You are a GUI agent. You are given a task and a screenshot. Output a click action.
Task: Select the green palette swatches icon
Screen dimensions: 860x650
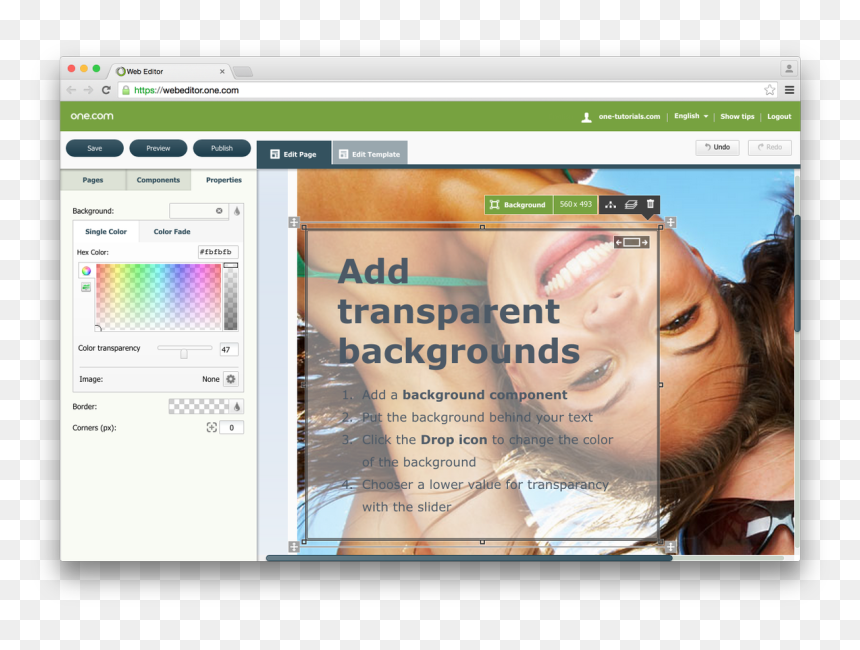point(86,287)
